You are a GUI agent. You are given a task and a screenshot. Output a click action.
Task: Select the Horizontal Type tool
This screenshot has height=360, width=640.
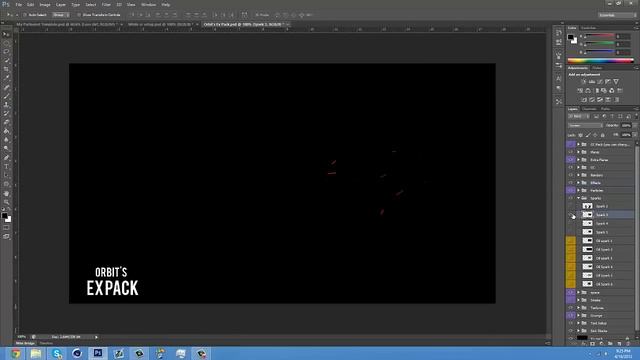point(6,167)
